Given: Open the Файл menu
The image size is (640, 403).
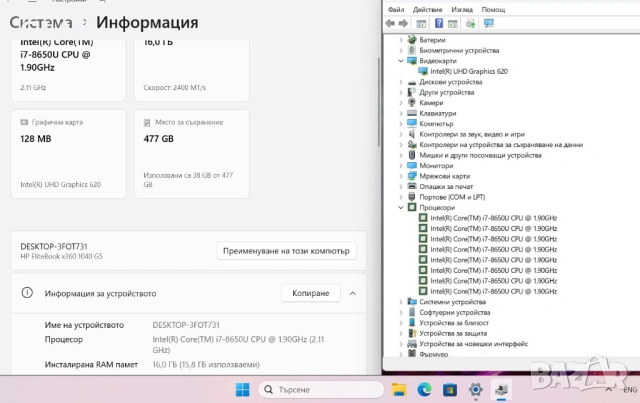Looking at the screenshot, I should 396,9.
